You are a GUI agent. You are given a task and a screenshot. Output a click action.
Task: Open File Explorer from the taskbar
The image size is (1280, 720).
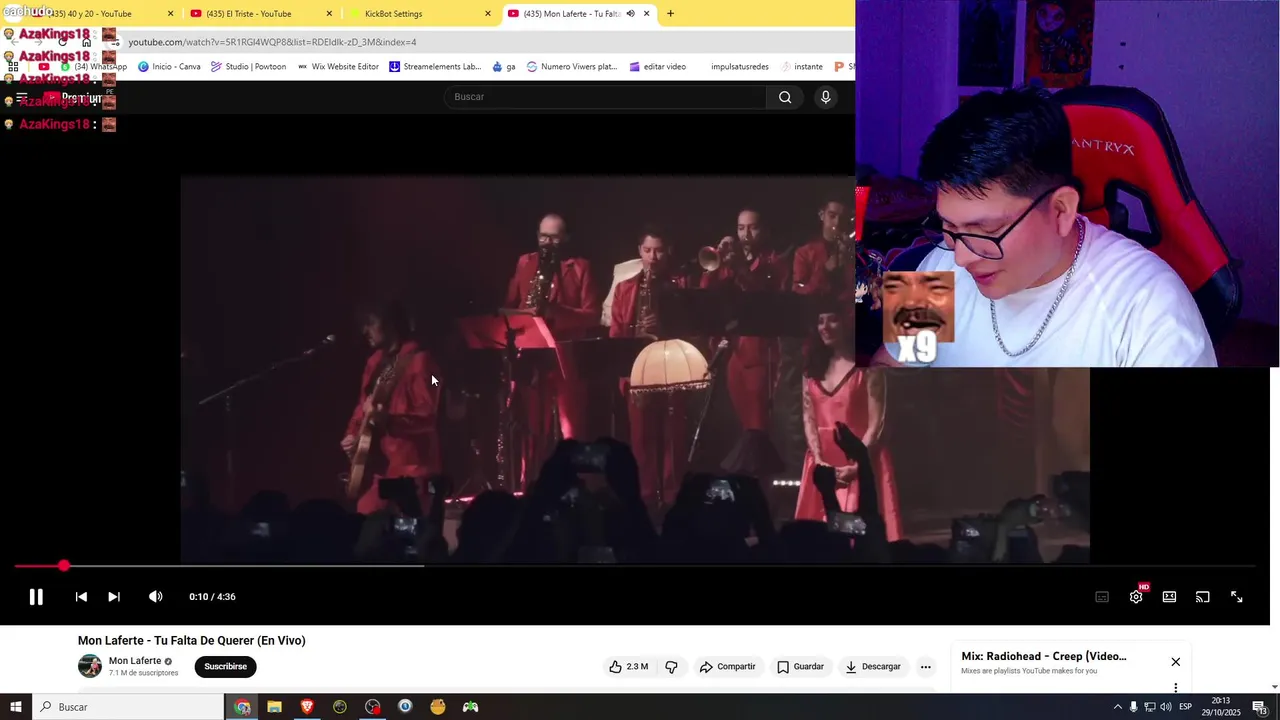tap(274, 707)
